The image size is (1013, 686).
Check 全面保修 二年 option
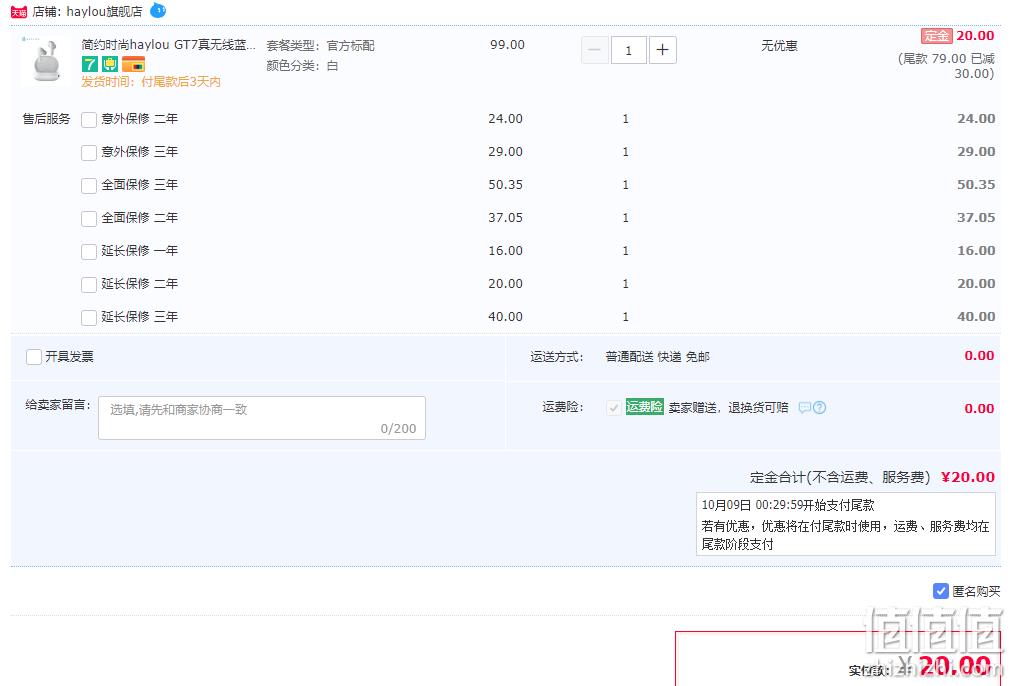point(89,218)
